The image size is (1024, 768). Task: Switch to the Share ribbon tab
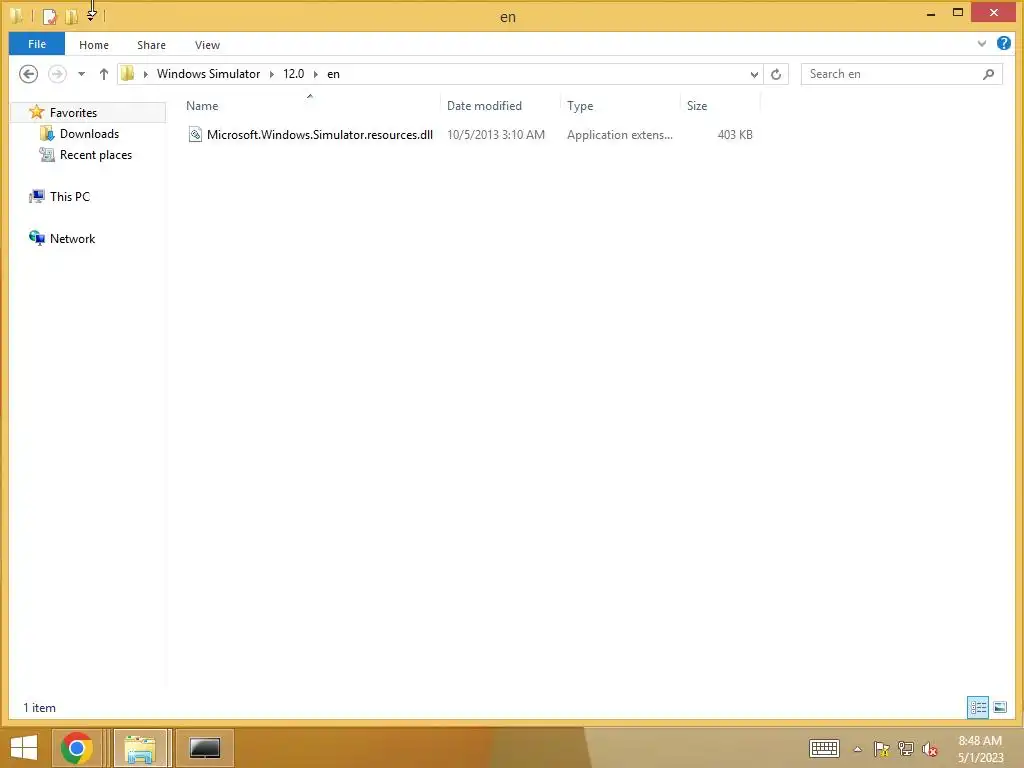(151, 44)
